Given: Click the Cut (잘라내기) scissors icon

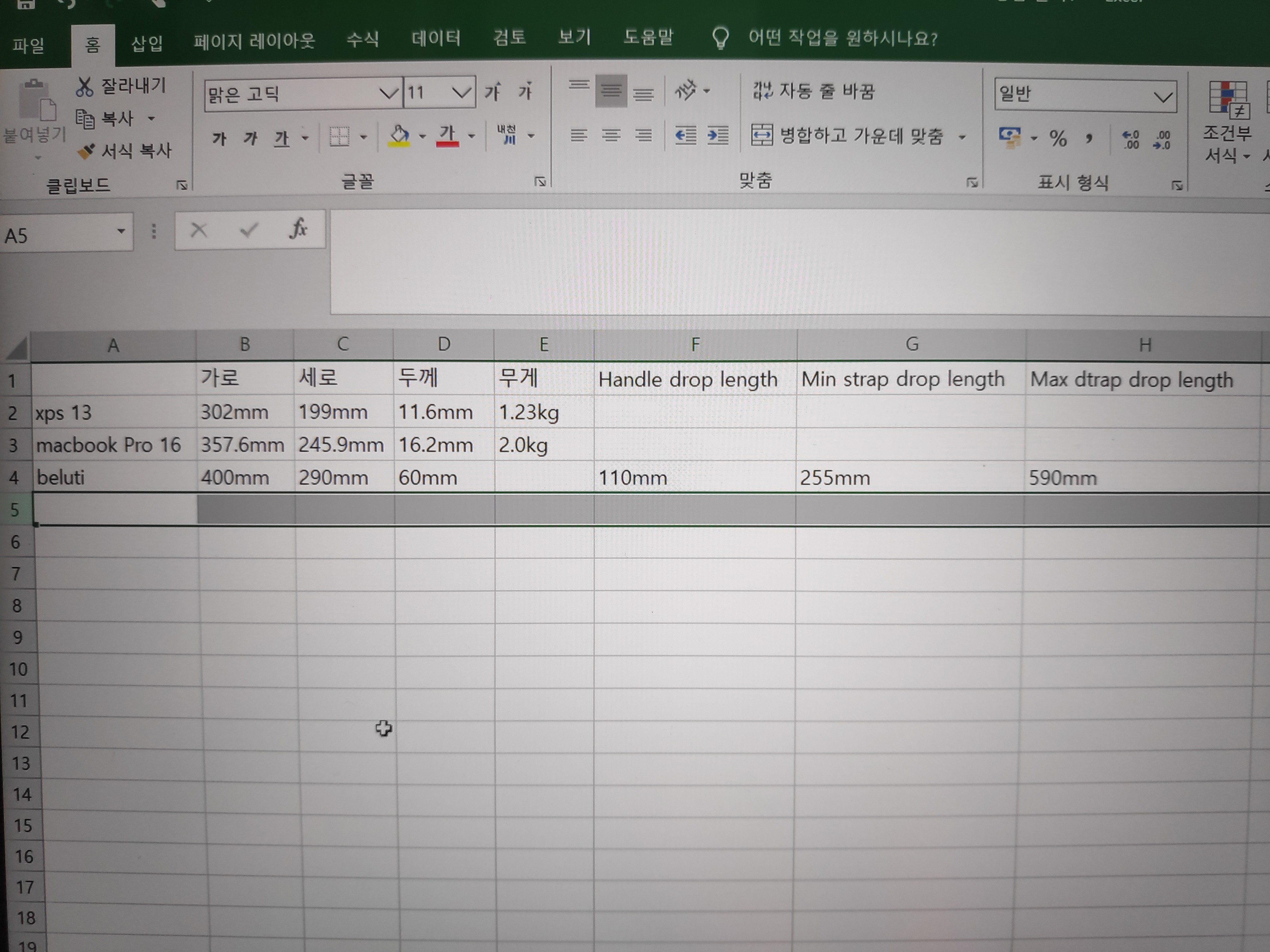Looking at the screenshot, I should (x=84, y=87).
